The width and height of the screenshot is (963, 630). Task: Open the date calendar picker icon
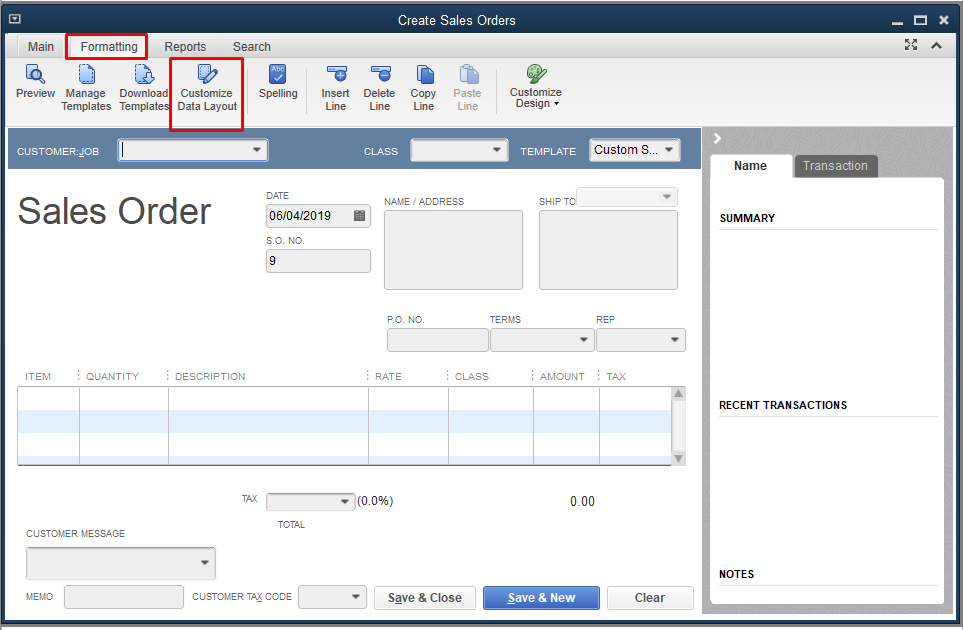click(359, 216)
